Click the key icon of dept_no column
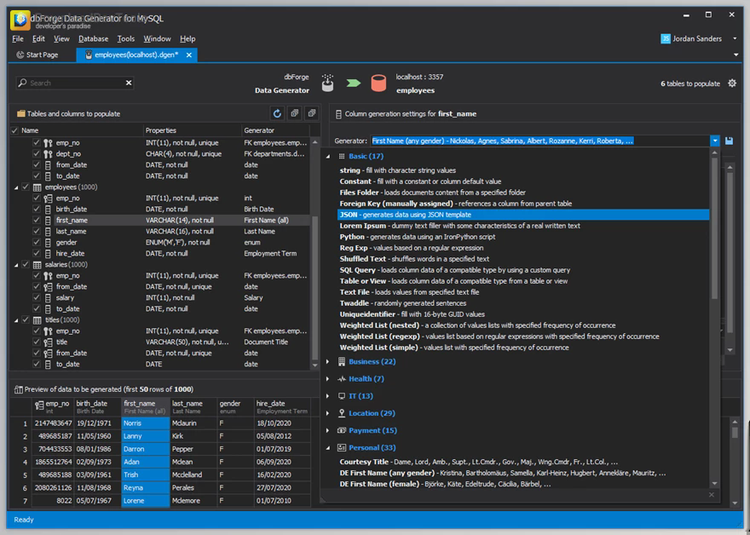The image size is (750, 535). 48,154
